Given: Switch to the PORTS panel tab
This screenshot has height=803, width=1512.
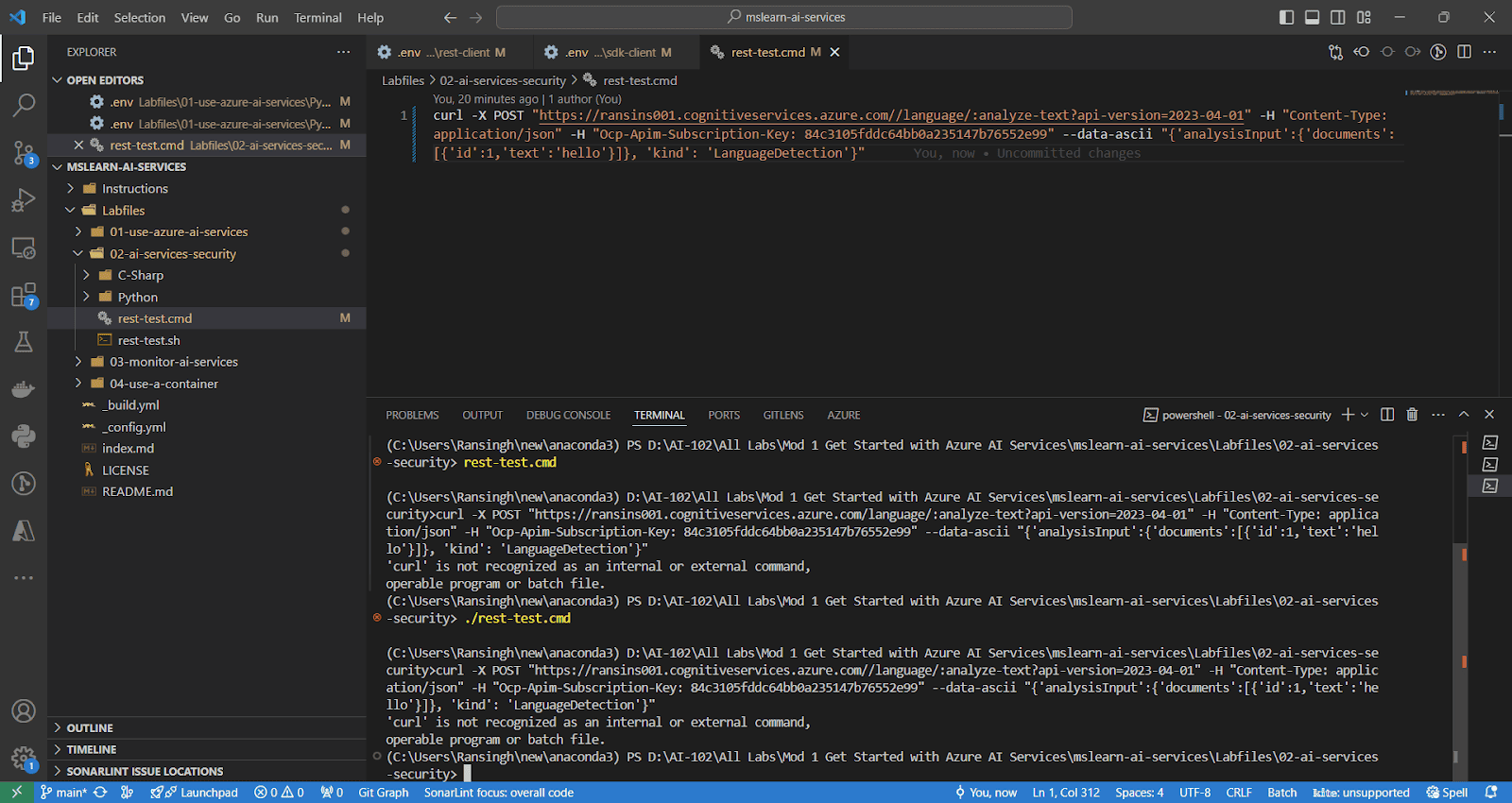Looking at the screenshot, I should pyautogui.click(x=724, y=415).
